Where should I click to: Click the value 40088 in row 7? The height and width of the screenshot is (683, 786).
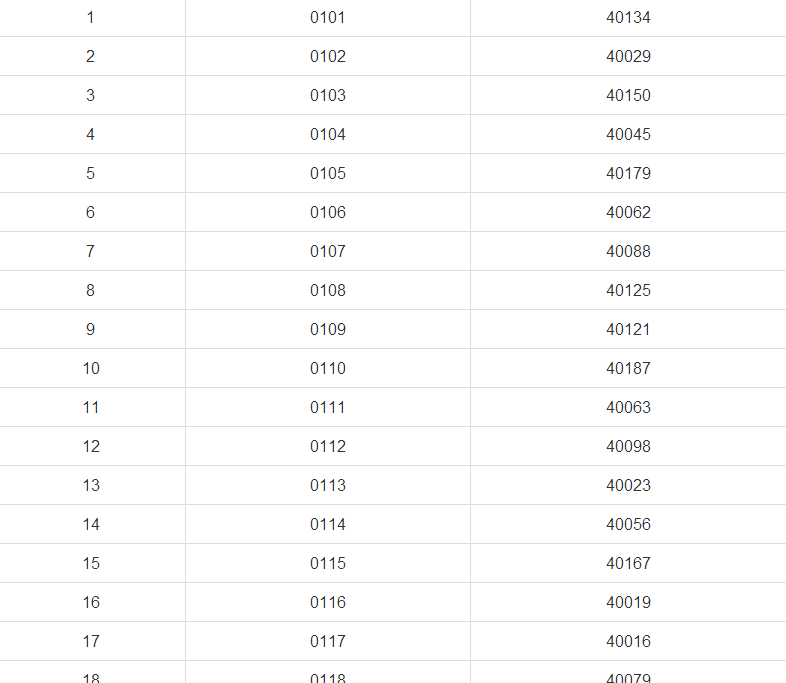tap(628, 251)
